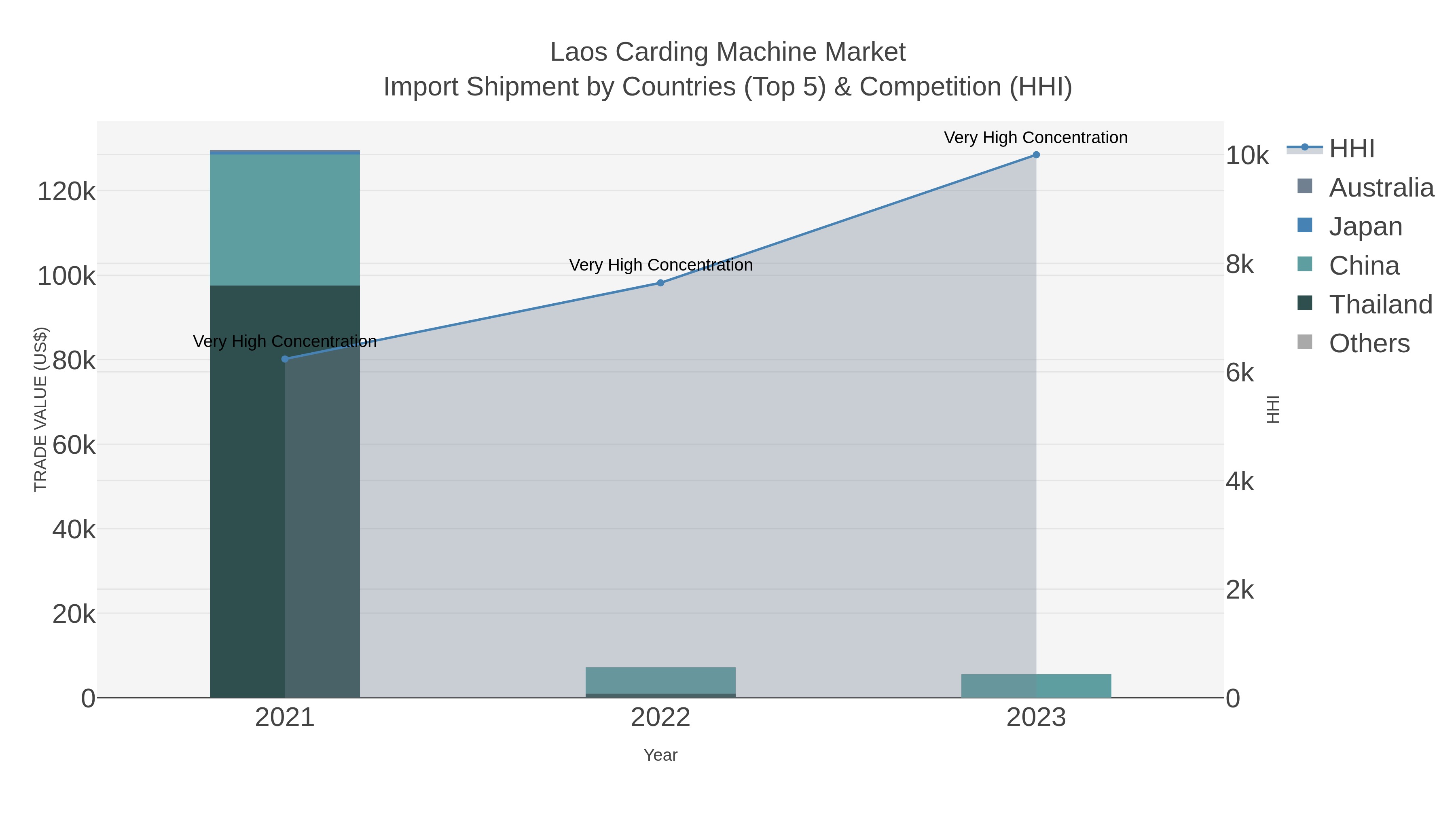Viewport: 1456px width, 819px height.
Task: Click the 6k right axis tick
Action: tap(1240, 373)
